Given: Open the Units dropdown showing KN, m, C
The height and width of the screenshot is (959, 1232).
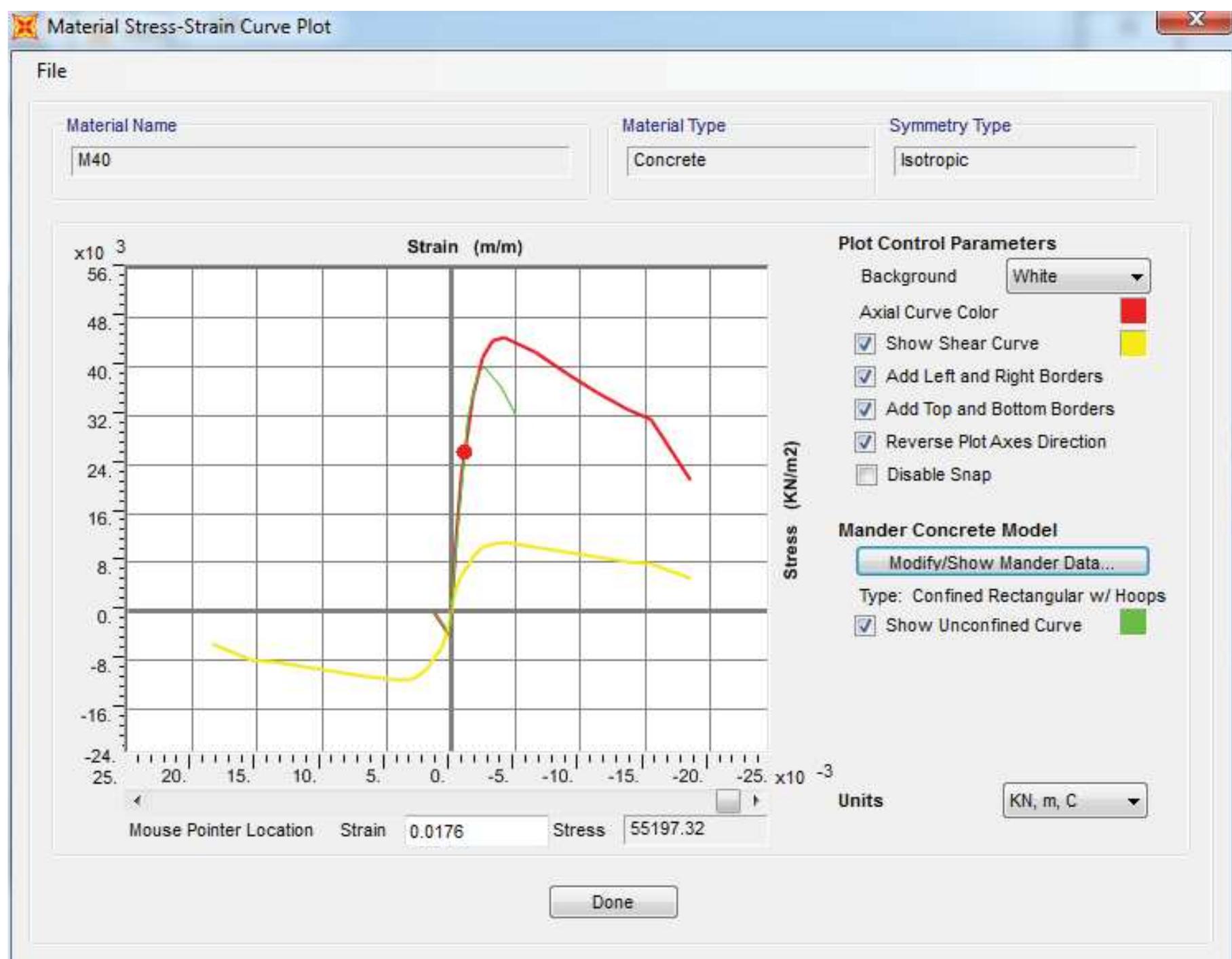Looking at the screenshot, I should click(x=1075, y=801).
